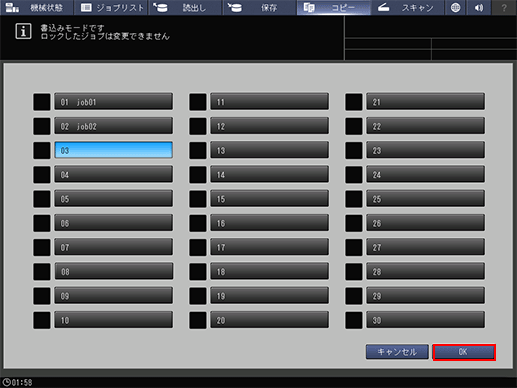Toggle lock box beside slot 16
This screenshot has height=388, width=517.
pyautogui.click(x=198, y=223)
